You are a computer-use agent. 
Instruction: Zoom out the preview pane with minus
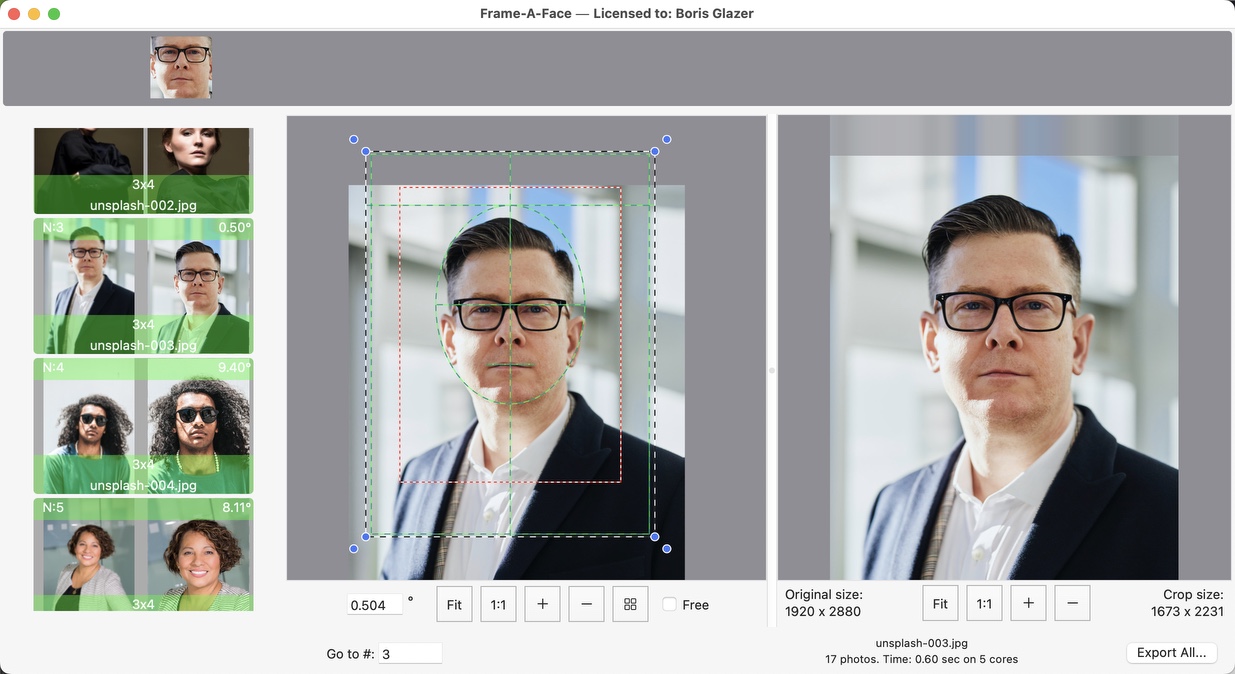click(x=1072, y=603)
